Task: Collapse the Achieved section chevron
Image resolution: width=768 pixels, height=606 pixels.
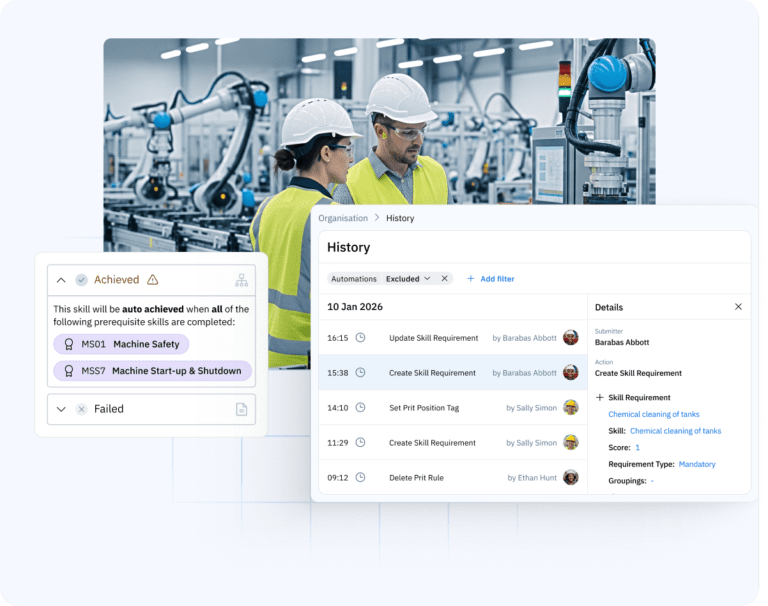Action: click(61, 280)
